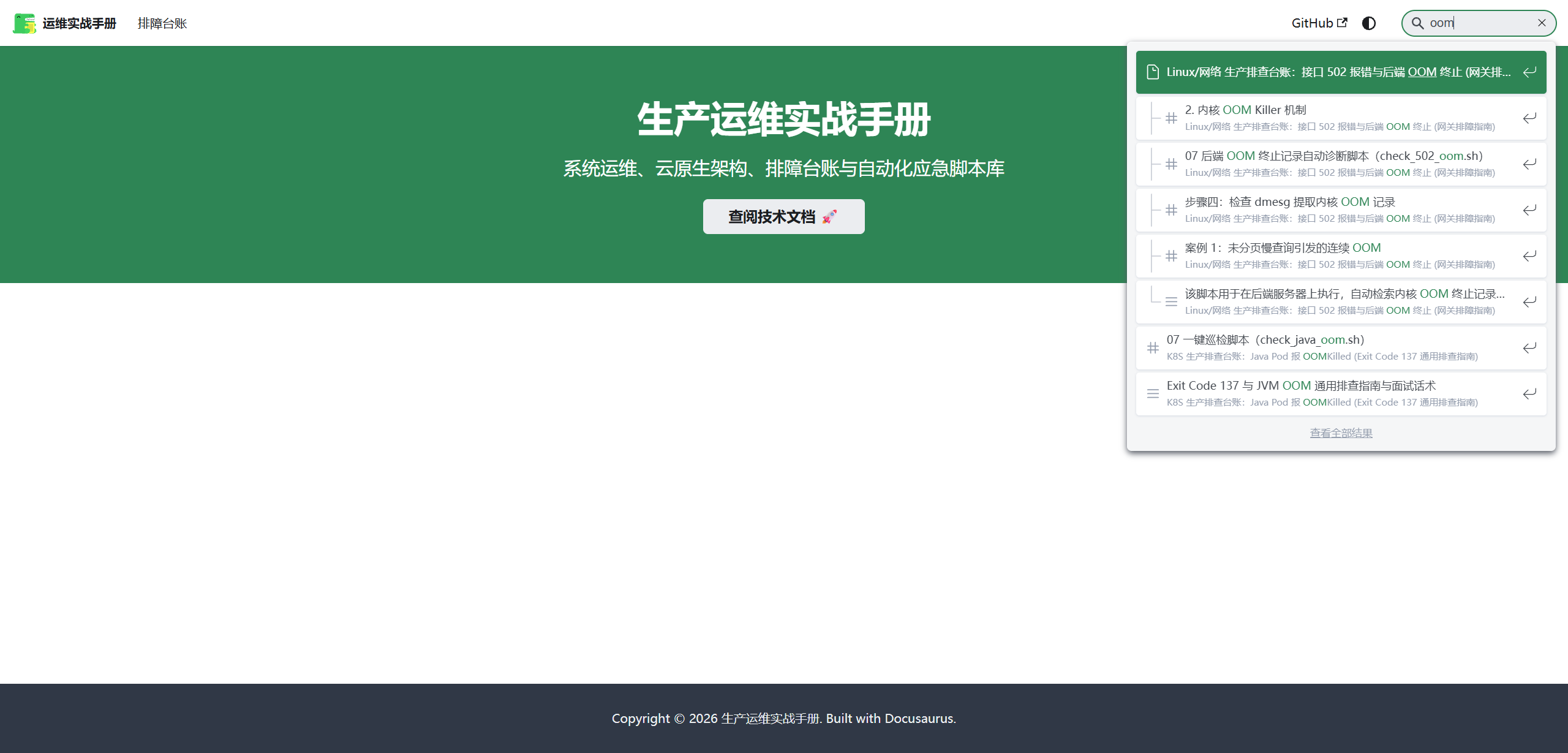Viewport: 1568px width, 753px height.
Task: Open result 'Exit Code 137 与 JVM OOM 通用排查指南'
Action: [1341, 394]
